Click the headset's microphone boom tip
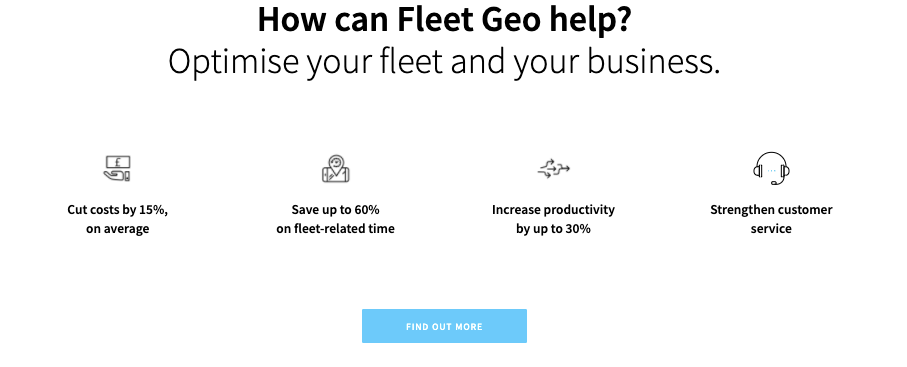This screenshot has height=367, width=907. pos(775,183)
